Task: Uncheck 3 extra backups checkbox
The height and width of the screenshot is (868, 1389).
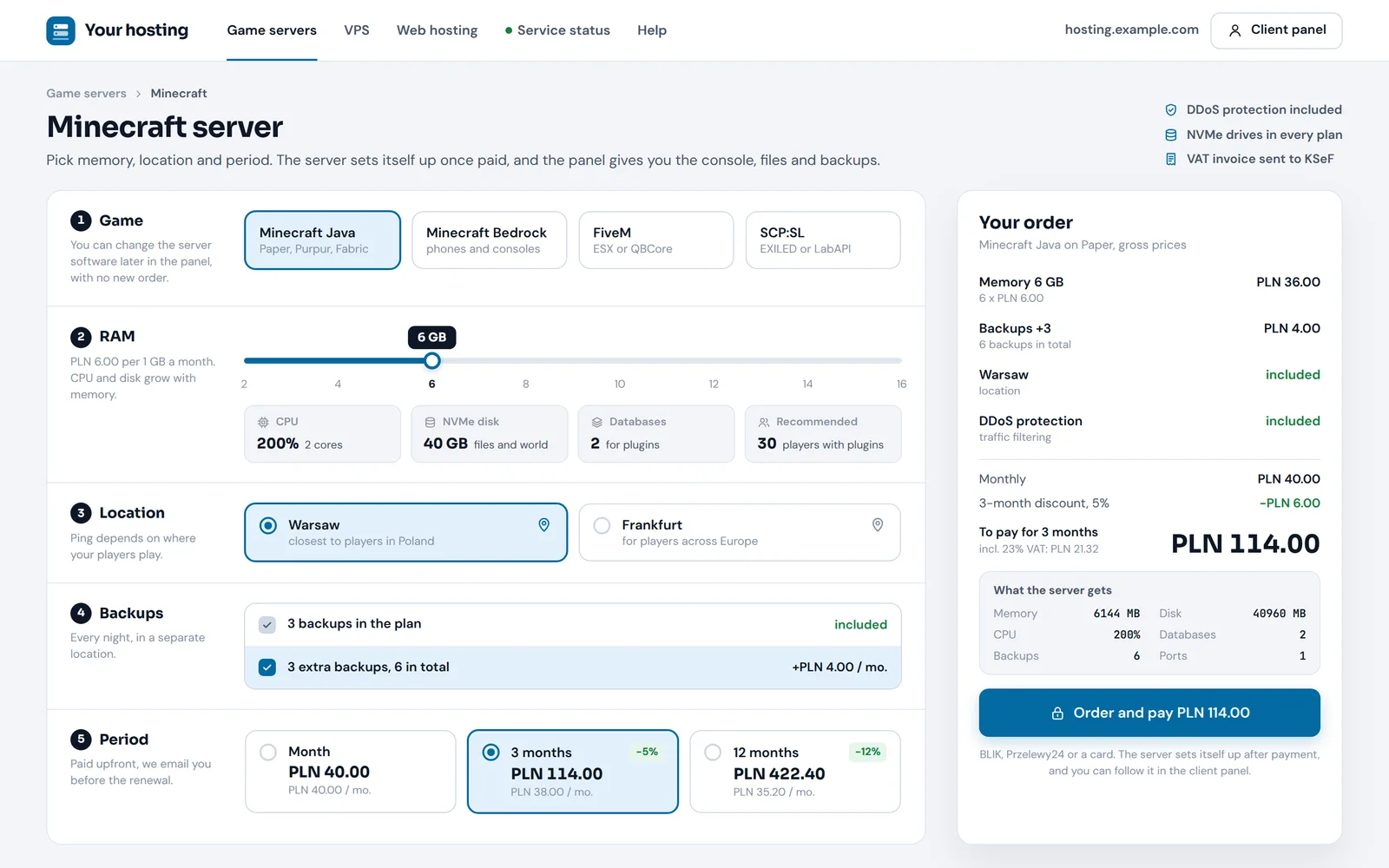Action: click(x=267, y=667)
